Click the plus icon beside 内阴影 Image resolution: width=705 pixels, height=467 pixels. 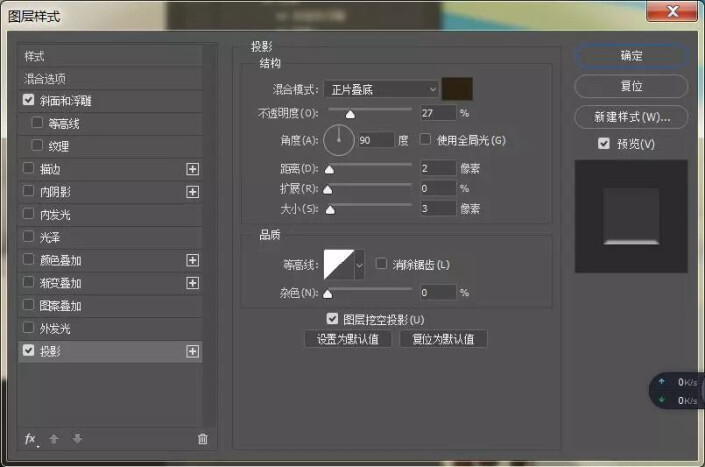pyautogui.click(x=193, y=191)
